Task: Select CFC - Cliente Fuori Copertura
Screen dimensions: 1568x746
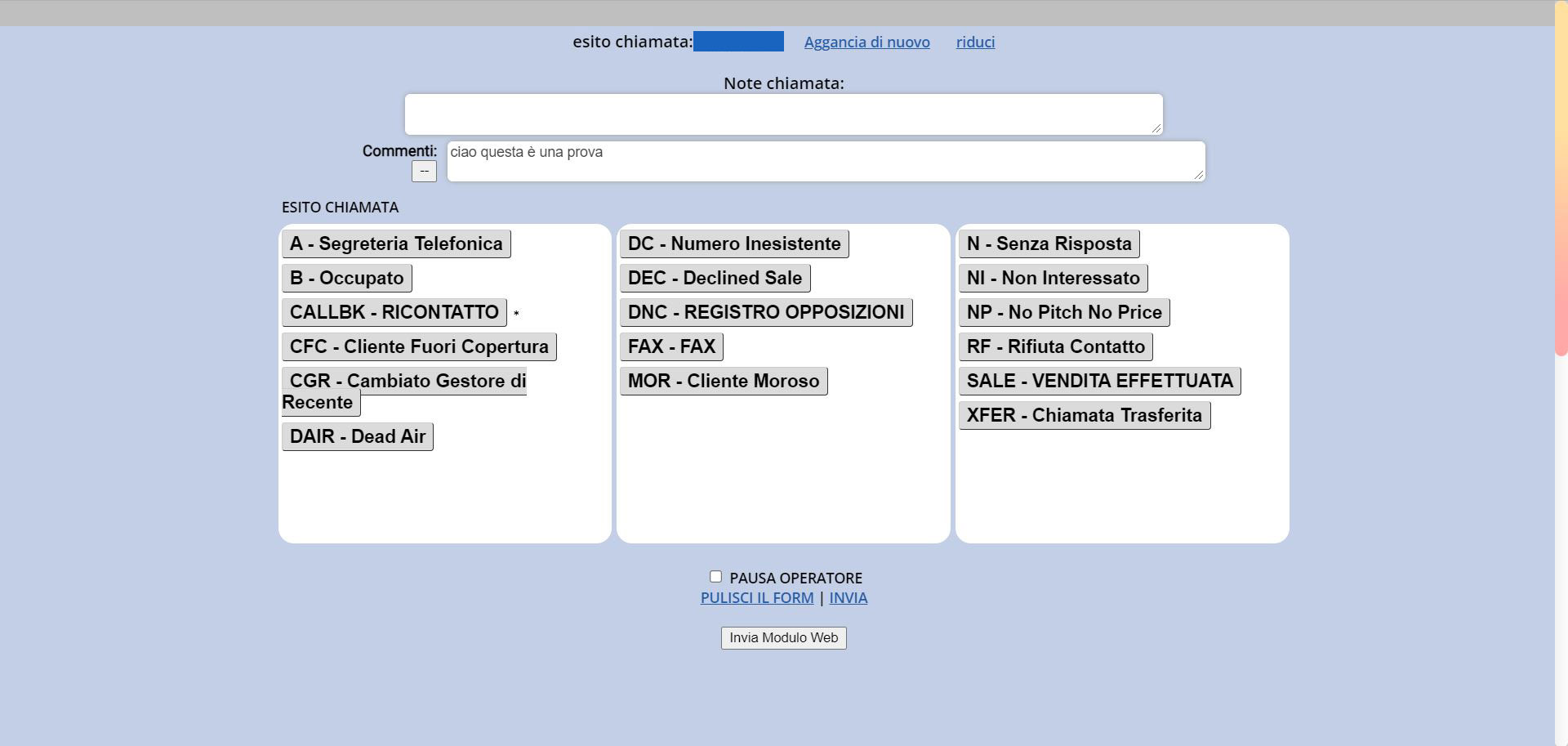Action: click(x=419, y=347)
